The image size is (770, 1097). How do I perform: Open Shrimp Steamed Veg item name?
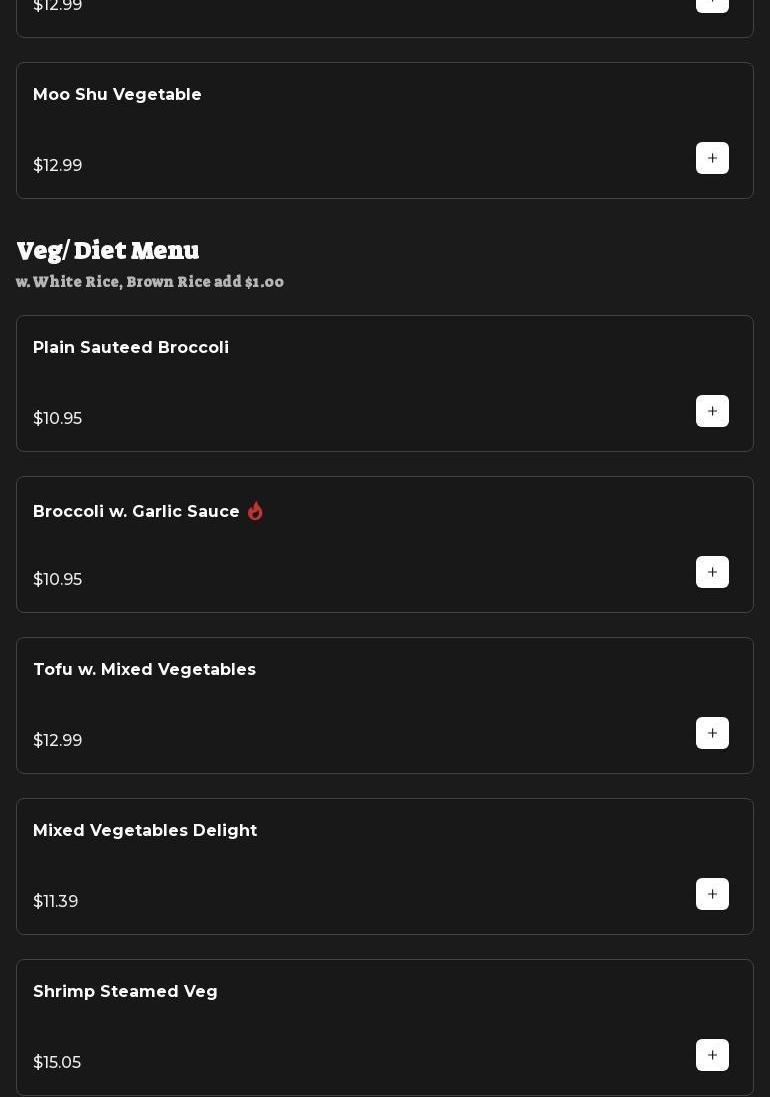tap(125, 991)
